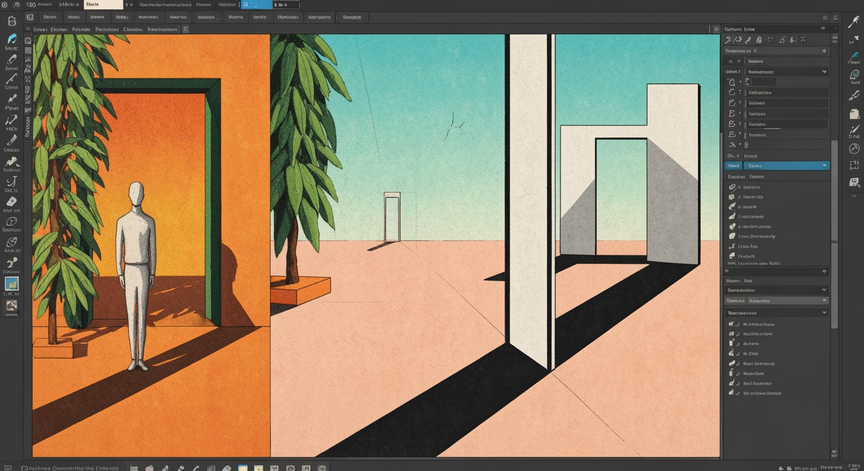The image size is (864, 471).
Task: Click the blue highlighted field in the top bar
Action: click(x=256, y=4)
